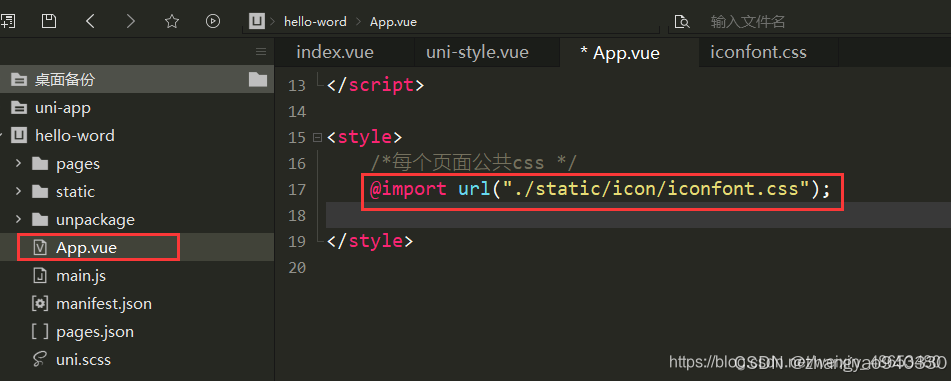The width and height of the screenshot is (951, 381).
Task: Open the pages folder label
Action: [78, 164]
